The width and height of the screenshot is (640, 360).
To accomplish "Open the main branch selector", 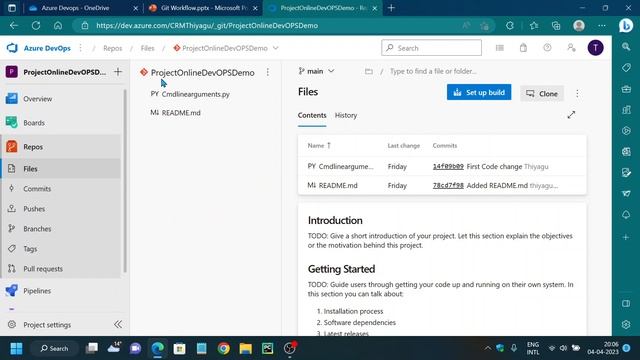I will pyautogui.click(x=316, y=71).
